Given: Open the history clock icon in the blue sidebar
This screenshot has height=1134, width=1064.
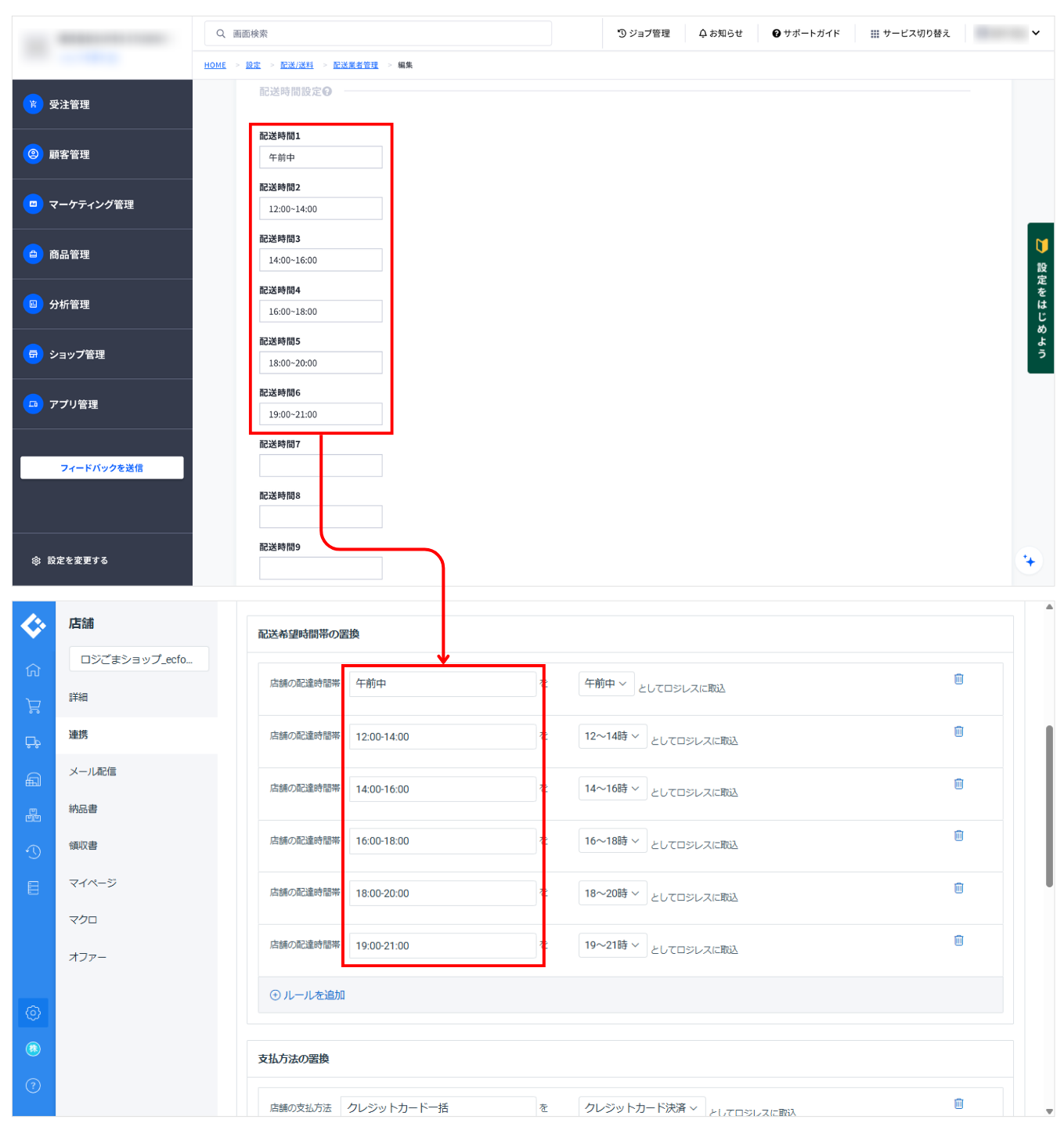Looking at the screenshot, I should 33,851.
